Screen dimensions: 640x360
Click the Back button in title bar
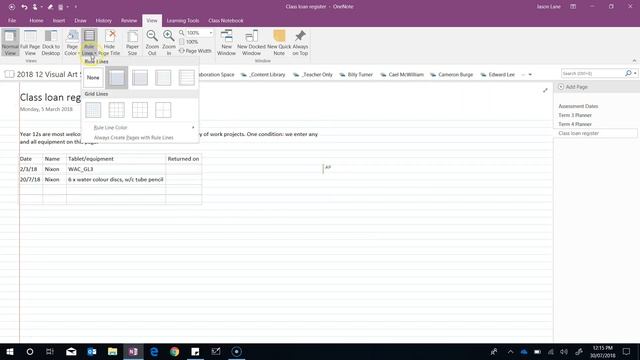coord(12,7)
